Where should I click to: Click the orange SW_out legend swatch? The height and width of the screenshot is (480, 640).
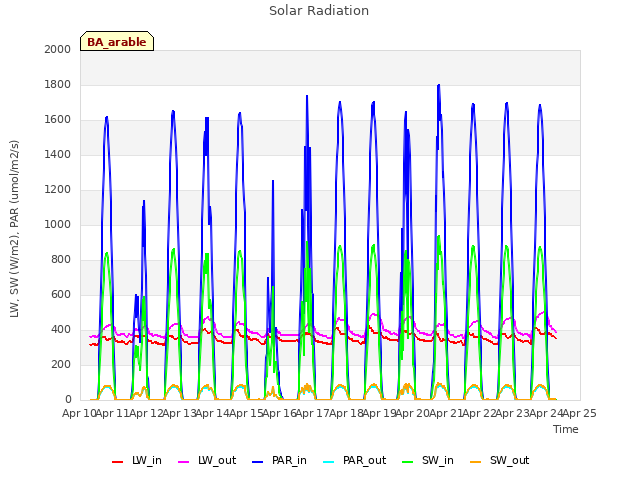(x=476, y=462)
